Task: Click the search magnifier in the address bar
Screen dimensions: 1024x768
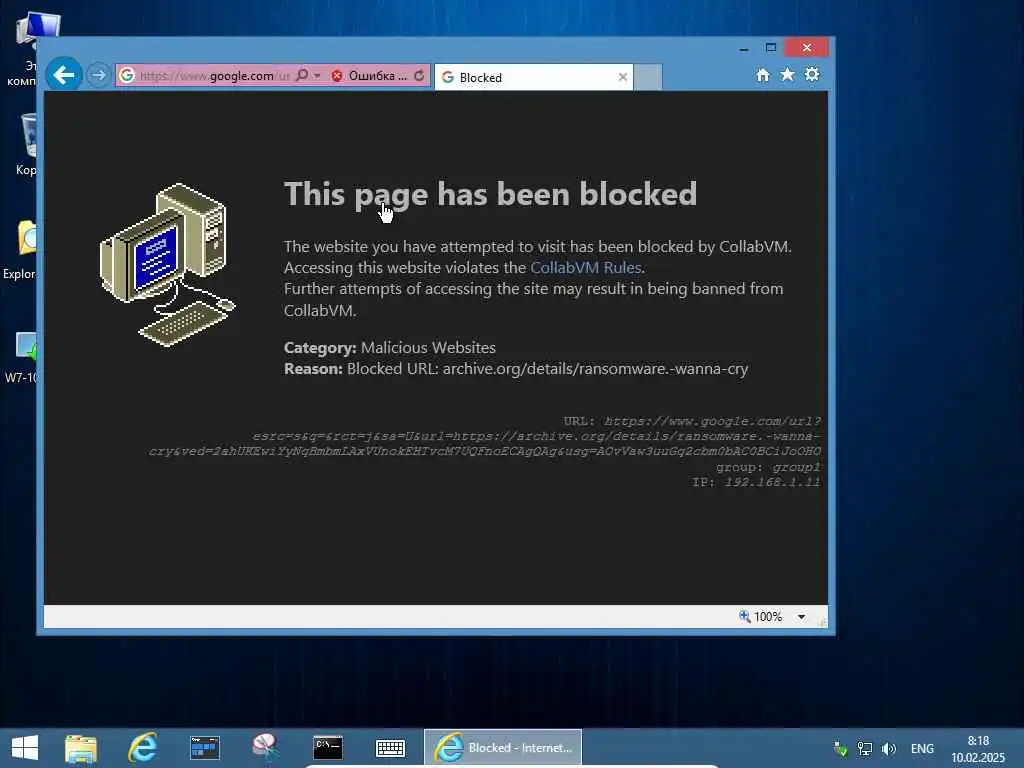Action: pos(302,76)
